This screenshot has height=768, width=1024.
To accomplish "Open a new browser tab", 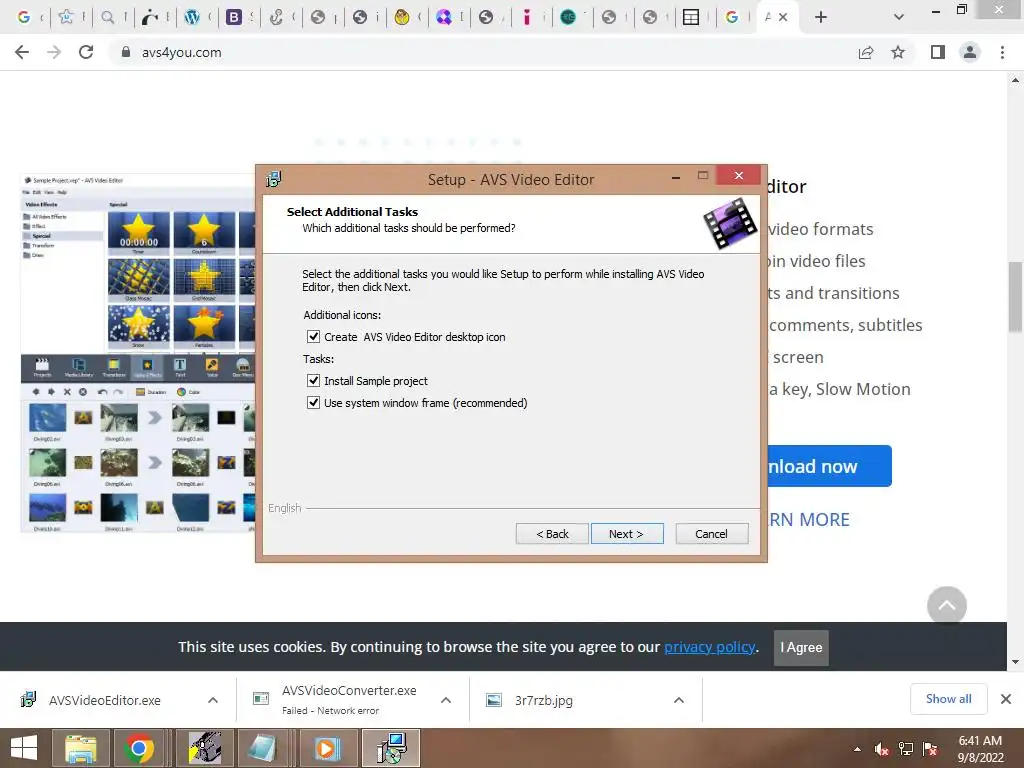I will pyautogui.click(x=821, y=17).
